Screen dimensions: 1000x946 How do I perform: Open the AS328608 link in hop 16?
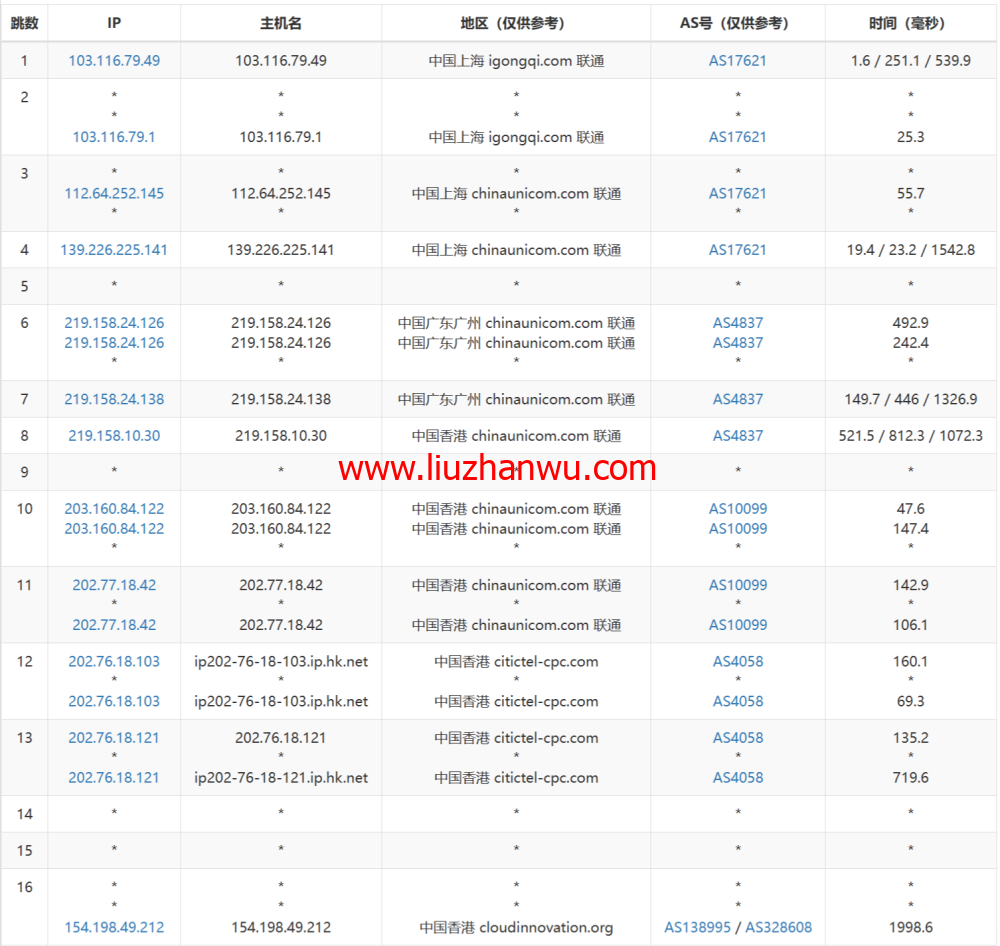(x=779, y=928)
